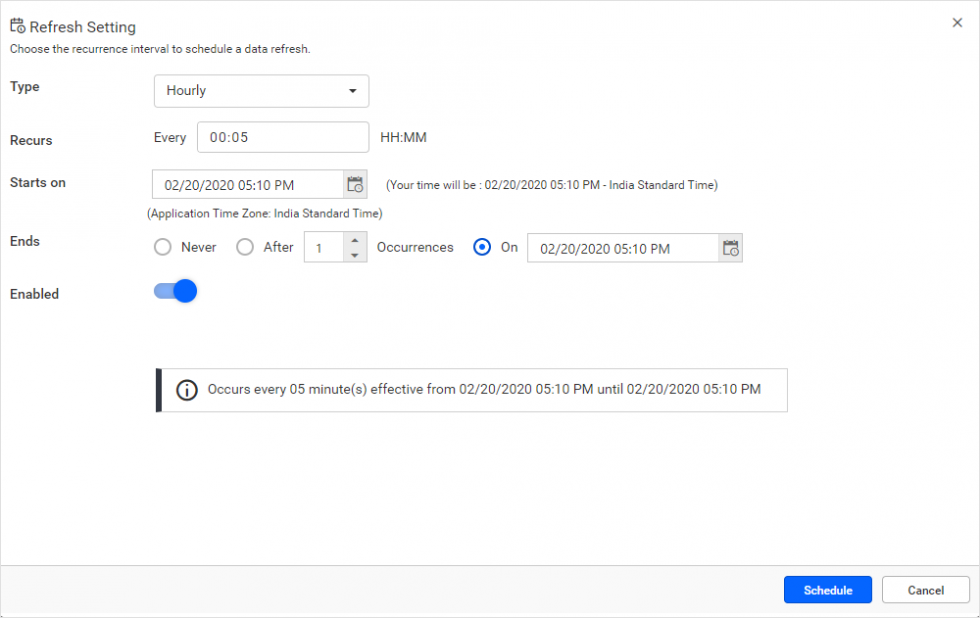Select the On radio button for end date
The height and width of the screenshot is (618, 980).
click(482, 247)
